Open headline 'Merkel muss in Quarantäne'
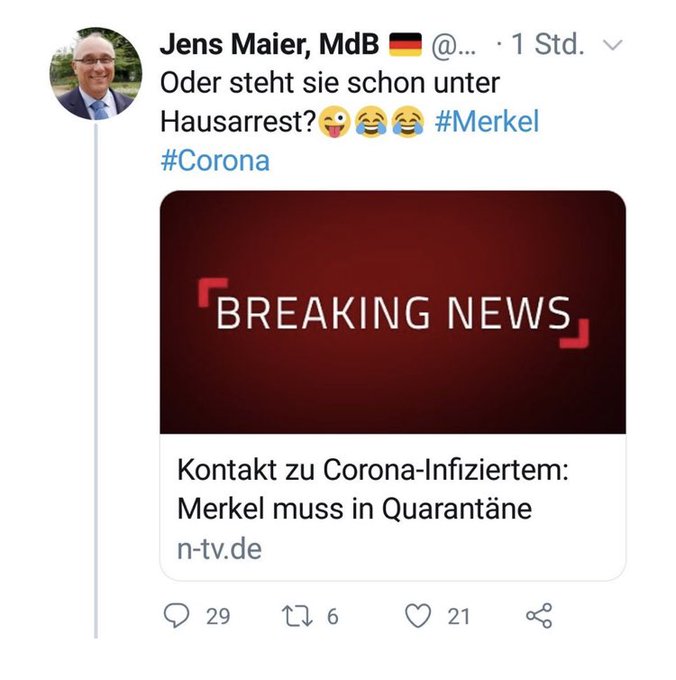676x680 pixels. coord(355,509)
